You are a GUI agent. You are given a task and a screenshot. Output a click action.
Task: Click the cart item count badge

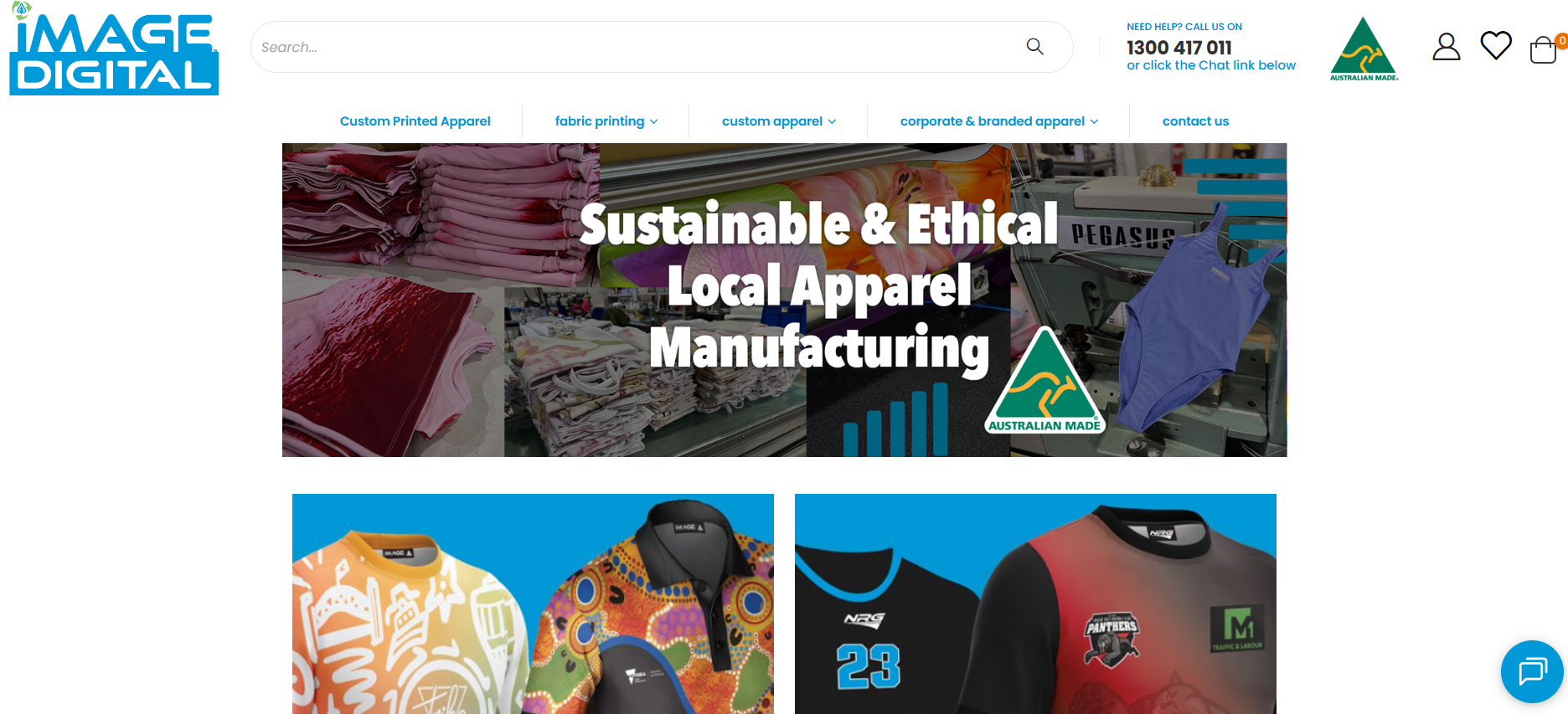1561,41
